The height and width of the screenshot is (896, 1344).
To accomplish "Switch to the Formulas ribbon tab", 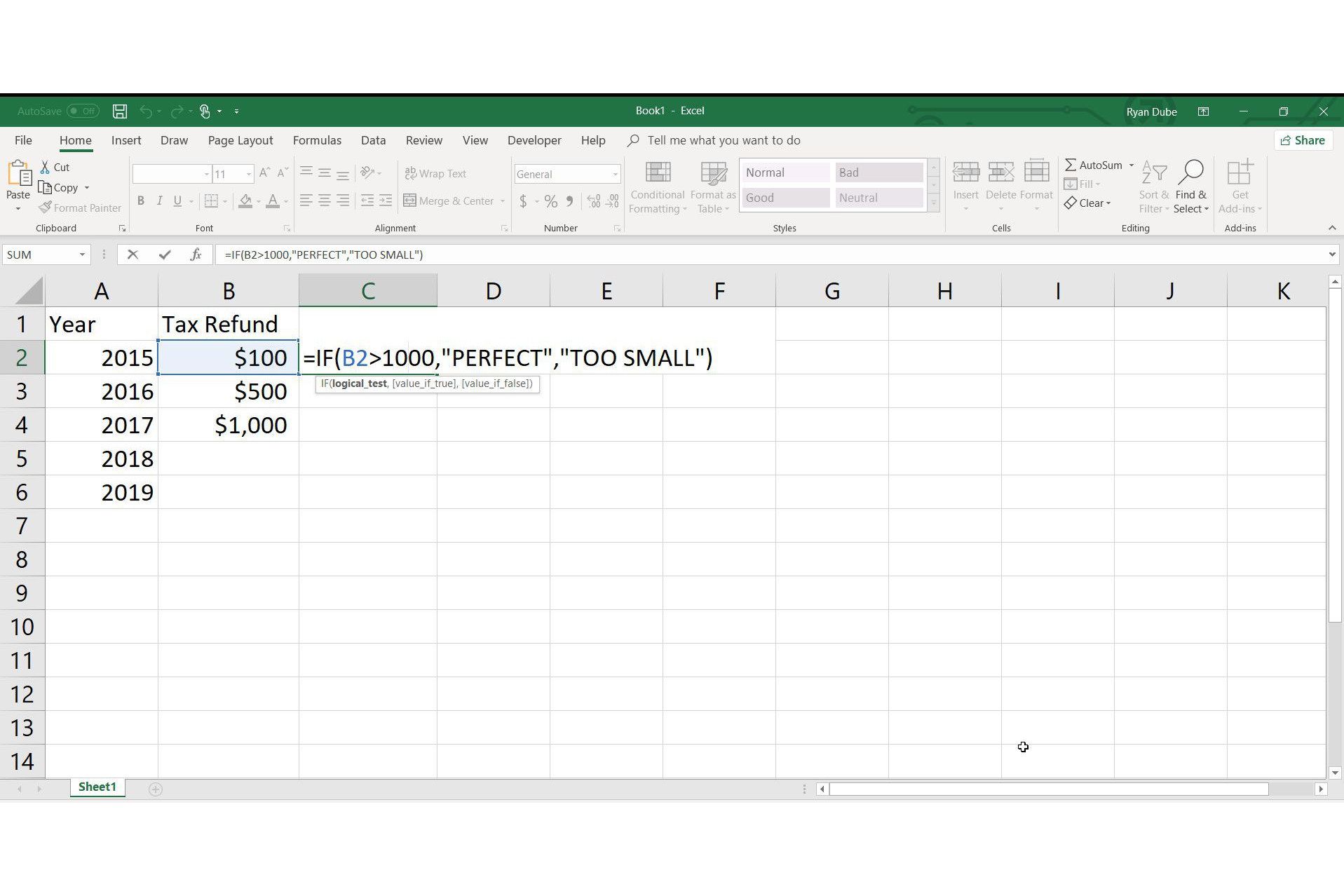I will point(317,140).
